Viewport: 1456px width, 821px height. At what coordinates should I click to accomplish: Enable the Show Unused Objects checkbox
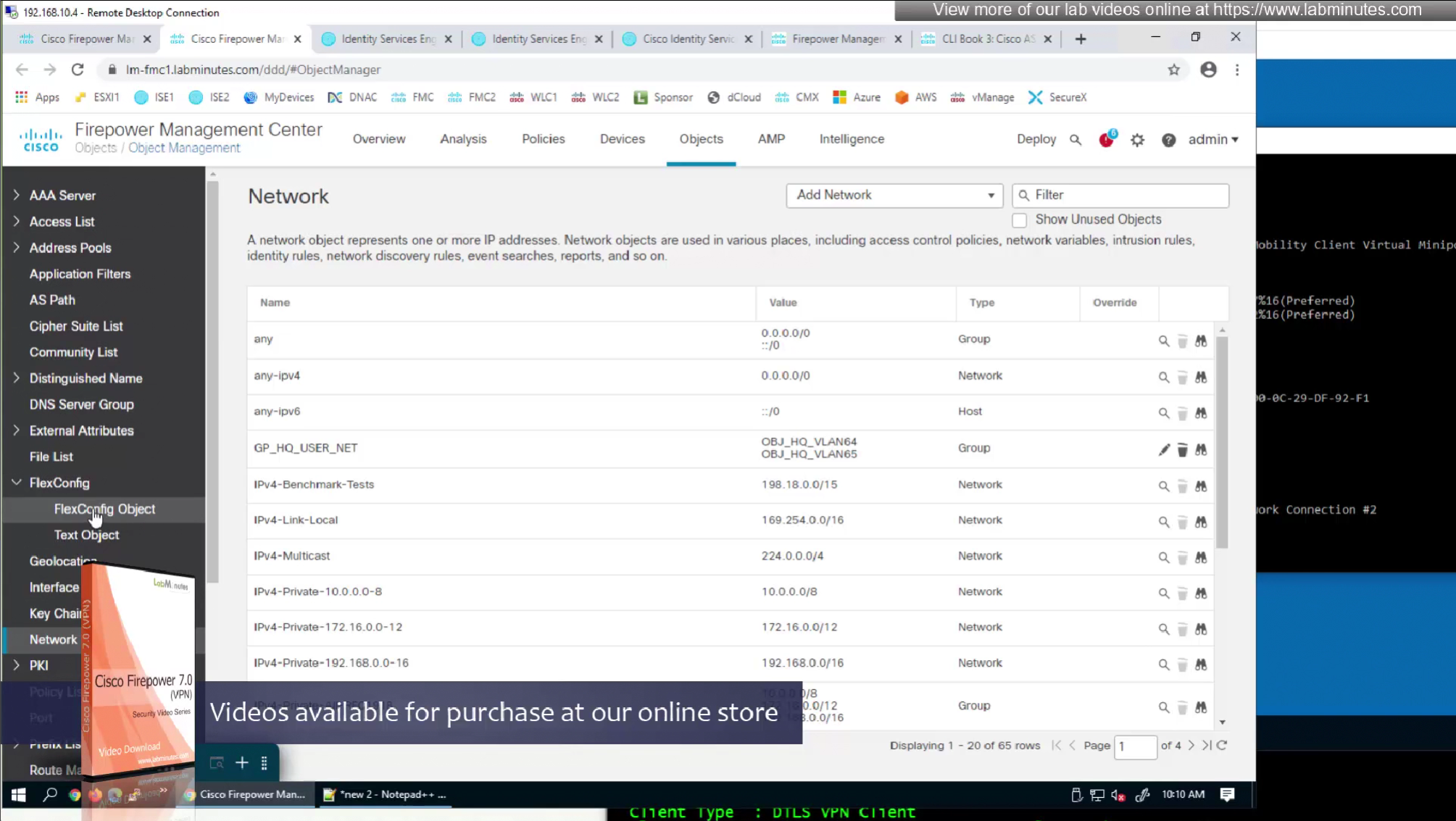click(x=1020, y=220)
